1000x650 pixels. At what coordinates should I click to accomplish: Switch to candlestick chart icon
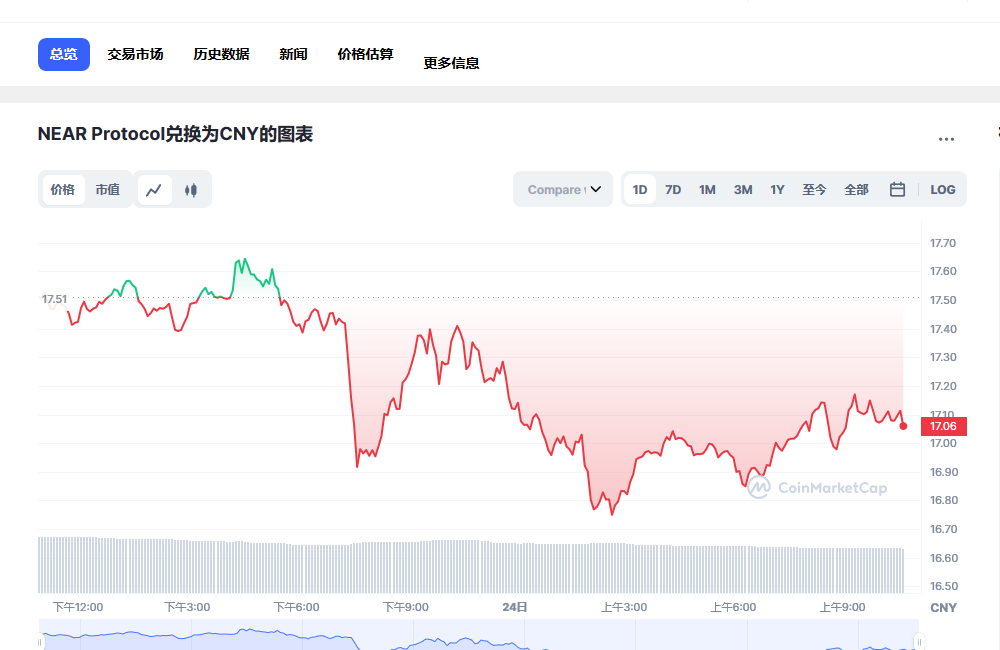point(191,190)
